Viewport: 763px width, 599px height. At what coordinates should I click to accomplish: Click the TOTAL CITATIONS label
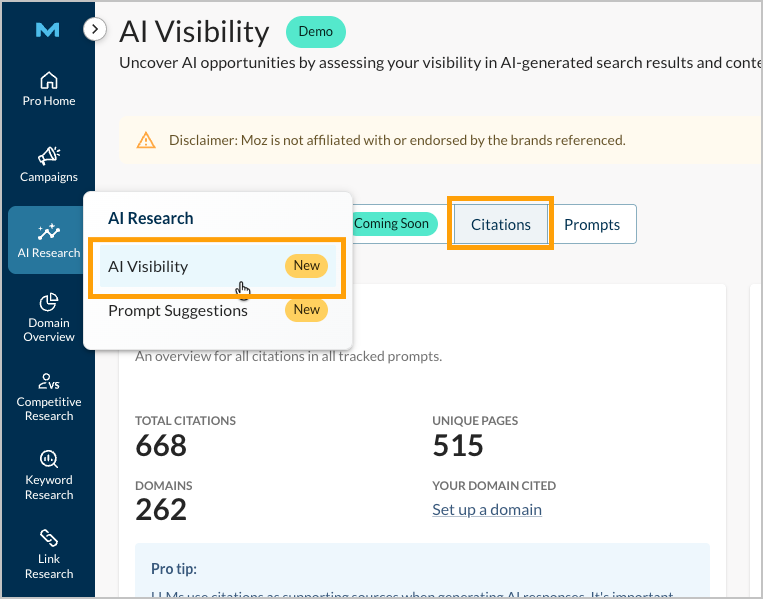point(185,420)
